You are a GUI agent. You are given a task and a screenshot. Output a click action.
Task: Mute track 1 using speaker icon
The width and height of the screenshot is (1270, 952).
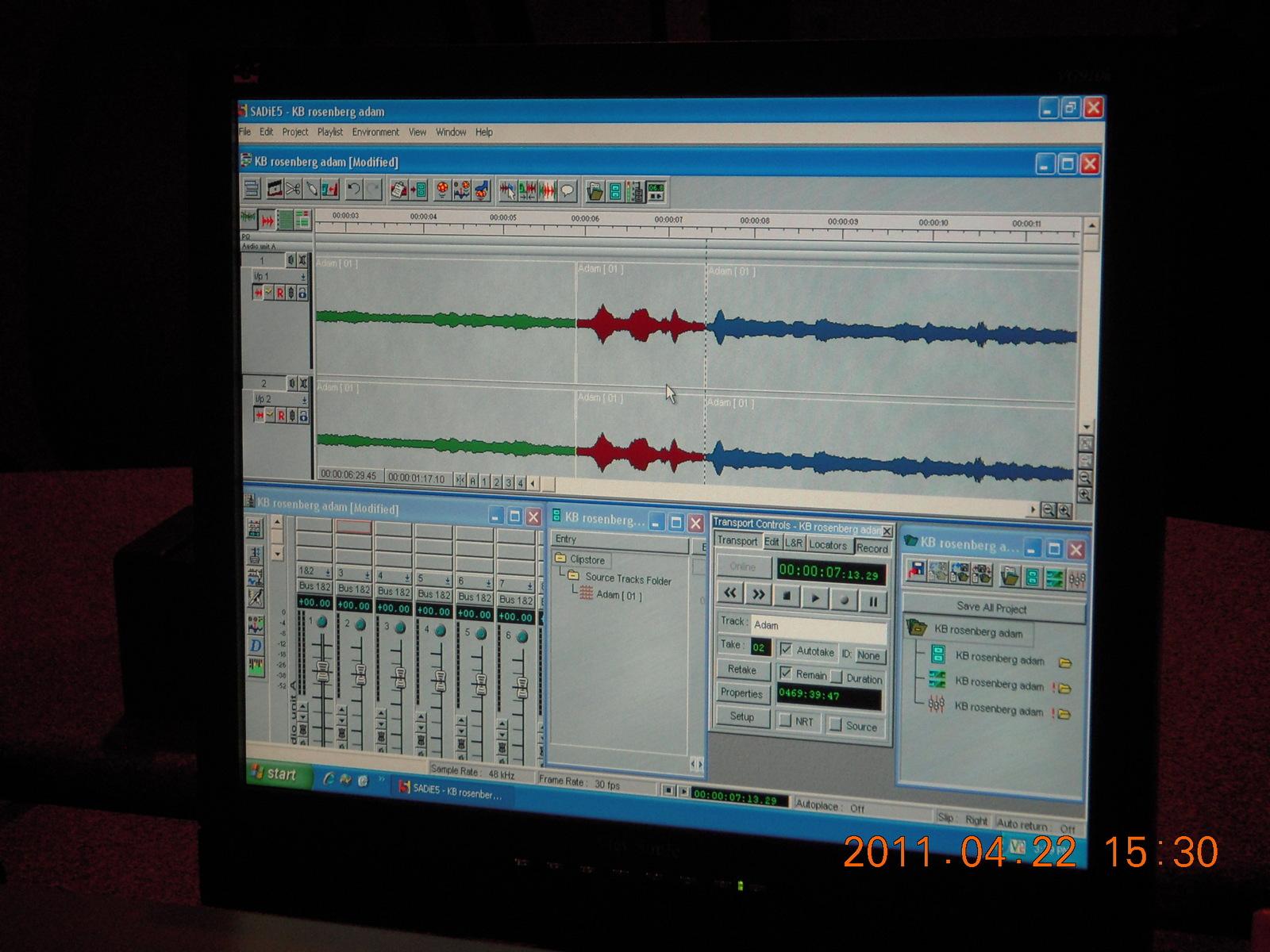pos(291,260)
